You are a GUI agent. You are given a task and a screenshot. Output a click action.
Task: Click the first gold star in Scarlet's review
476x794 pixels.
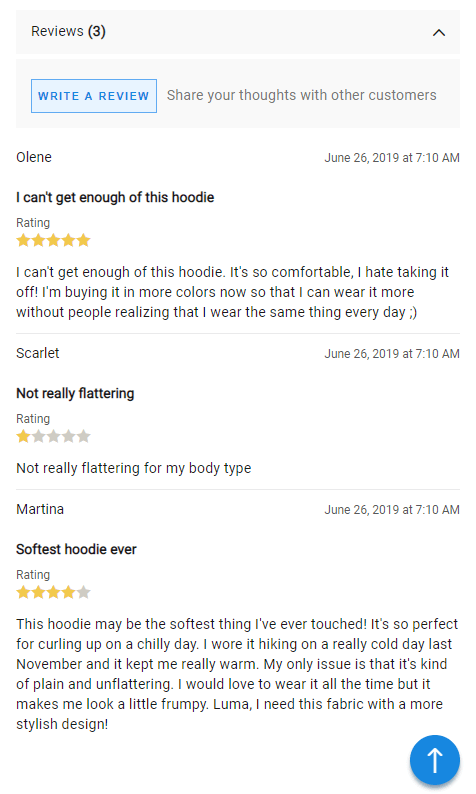coord(23,436)
